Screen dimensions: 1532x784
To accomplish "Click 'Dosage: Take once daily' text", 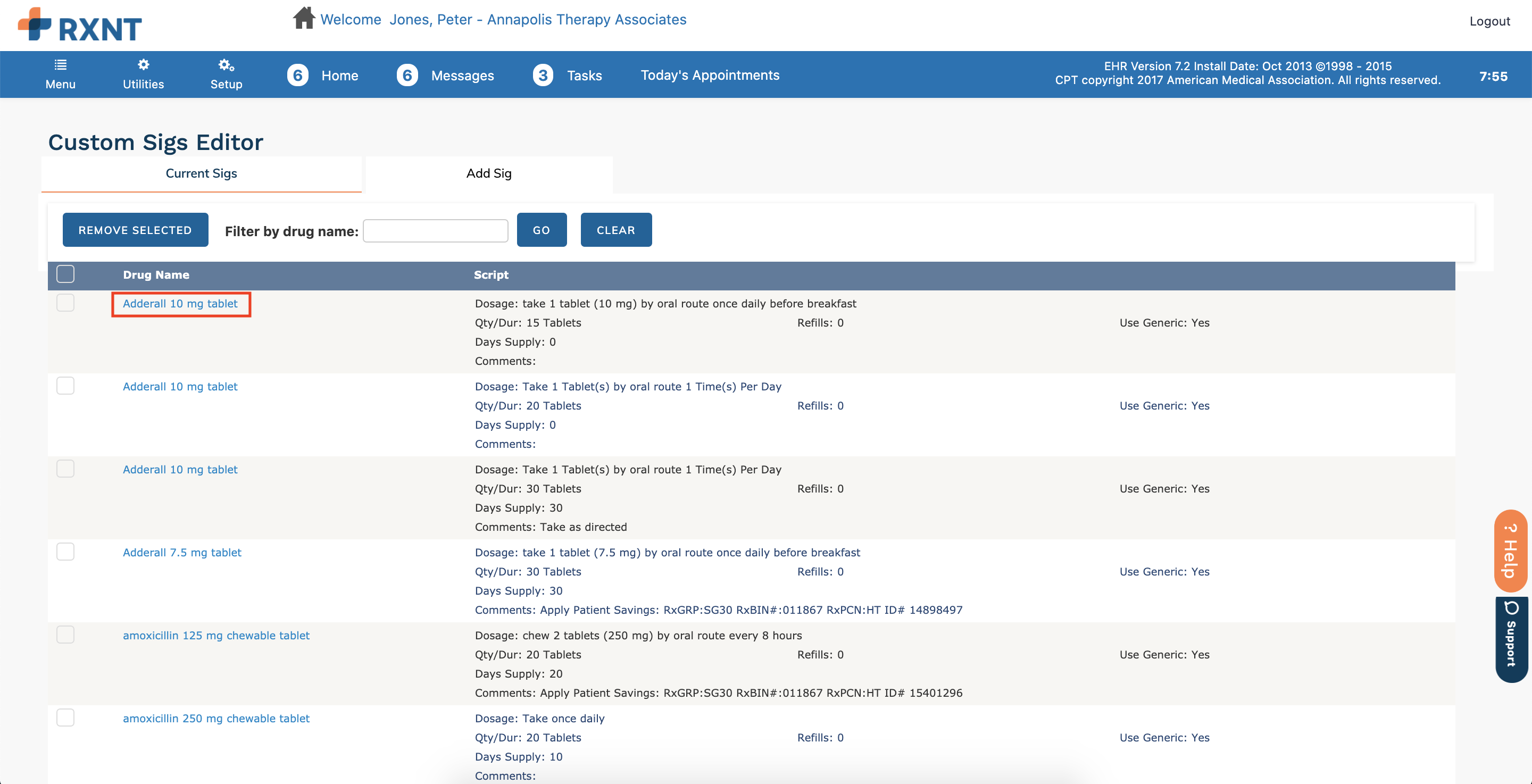I will (539, 719).
